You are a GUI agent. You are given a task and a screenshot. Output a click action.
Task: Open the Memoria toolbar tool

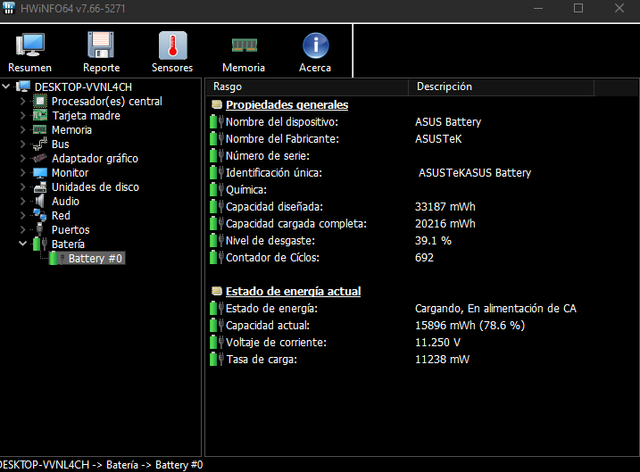(244, 51)
